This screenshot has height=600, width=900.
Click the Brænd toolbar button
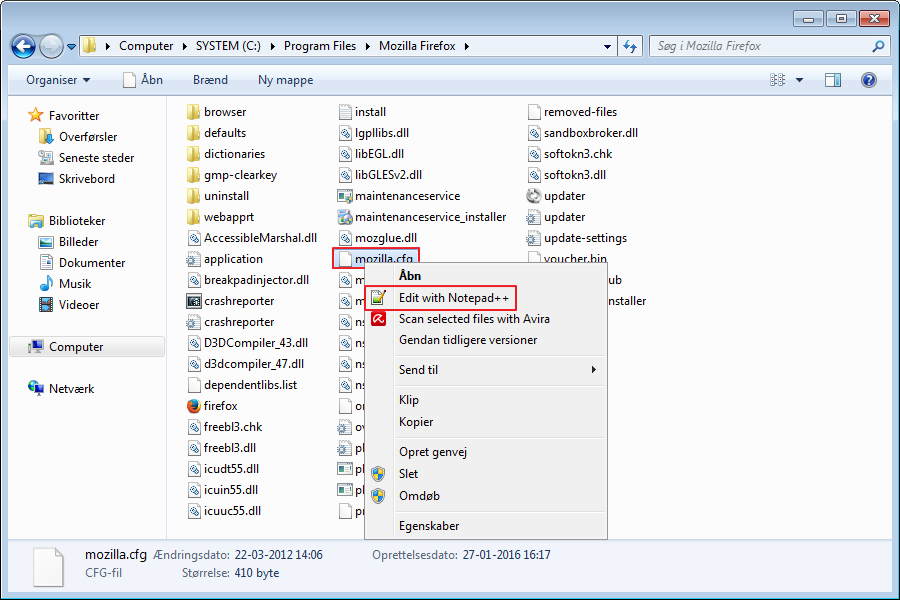210,80
